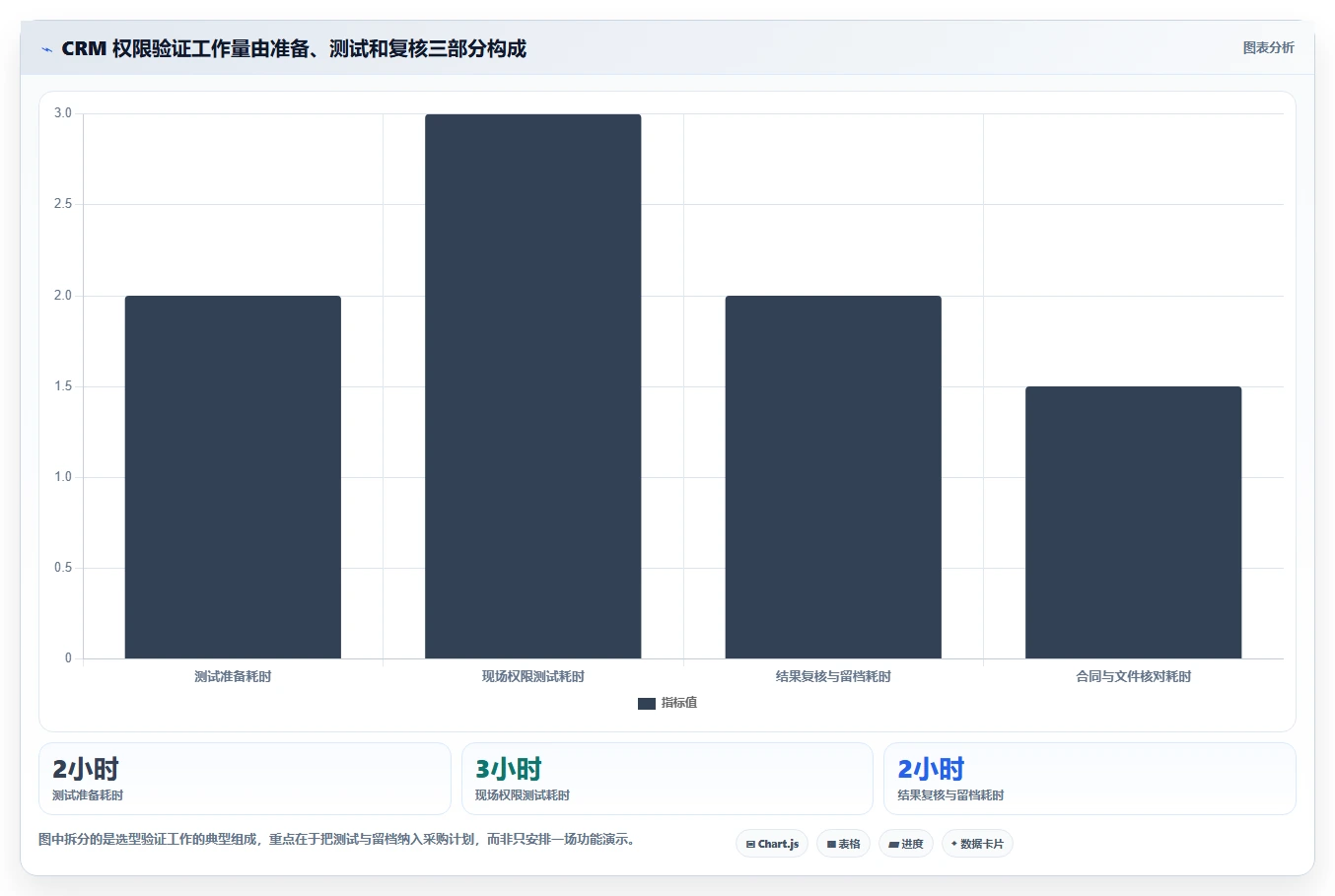
Task: Click the 2.5 y-axis value
Action: point(63,204)
